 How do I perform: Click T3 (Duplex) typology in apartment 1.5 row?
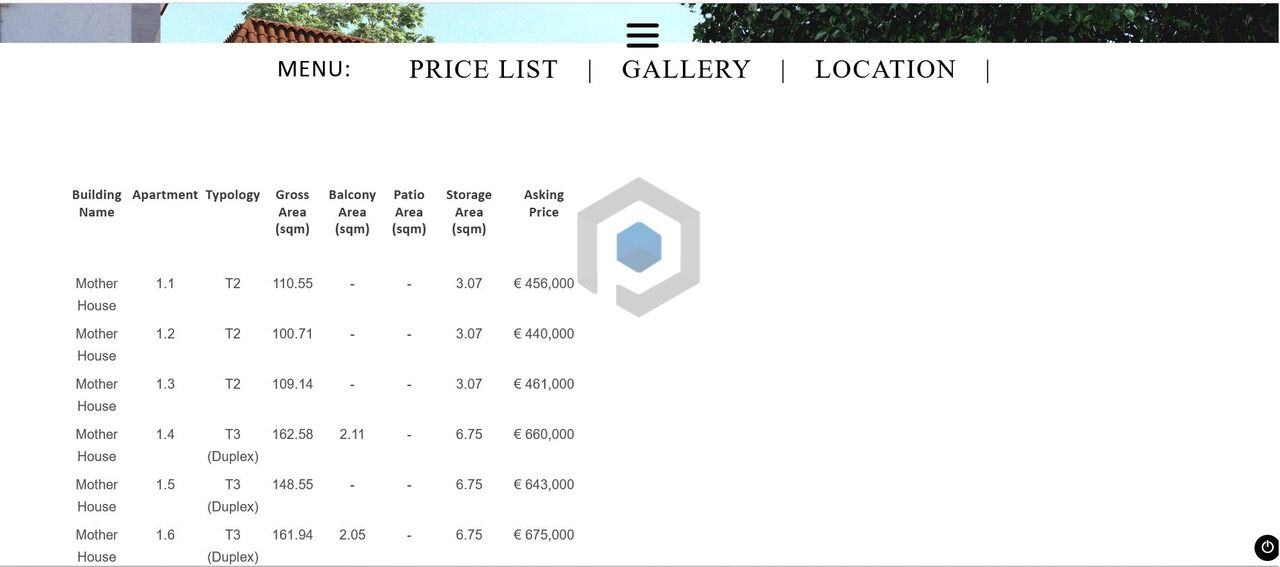[233, 495]
